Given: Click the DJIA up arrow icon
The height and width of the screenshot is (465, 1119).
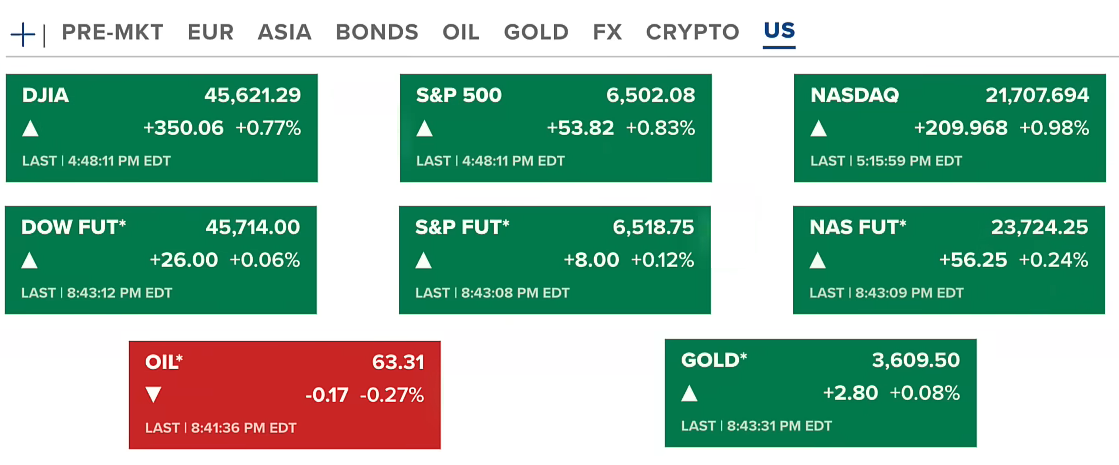Looking at the screenshot, I should point(31,128).
